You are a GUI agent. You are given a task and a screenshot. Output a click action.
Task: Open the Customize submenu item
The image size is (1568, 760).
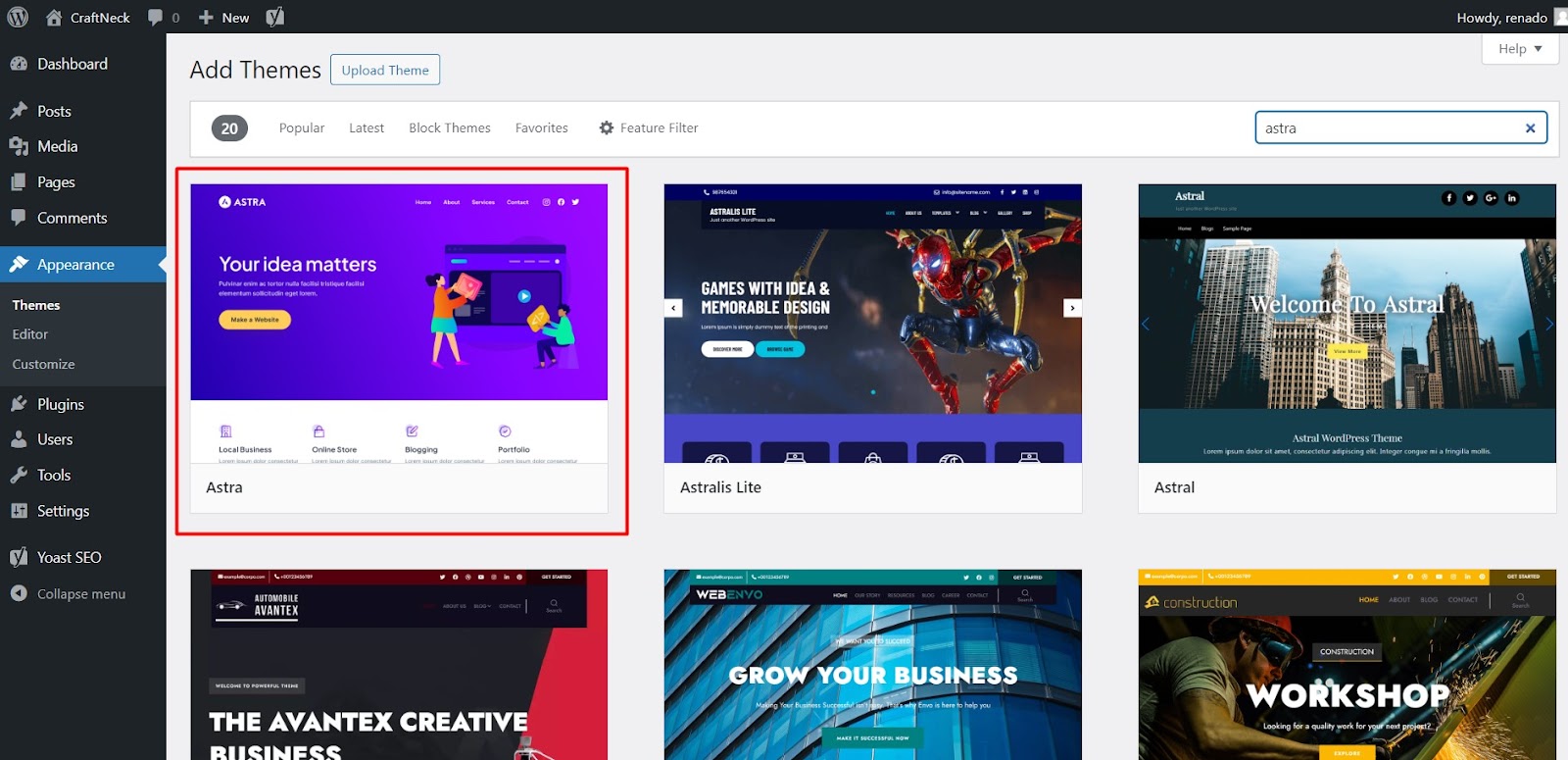(43, 364)
